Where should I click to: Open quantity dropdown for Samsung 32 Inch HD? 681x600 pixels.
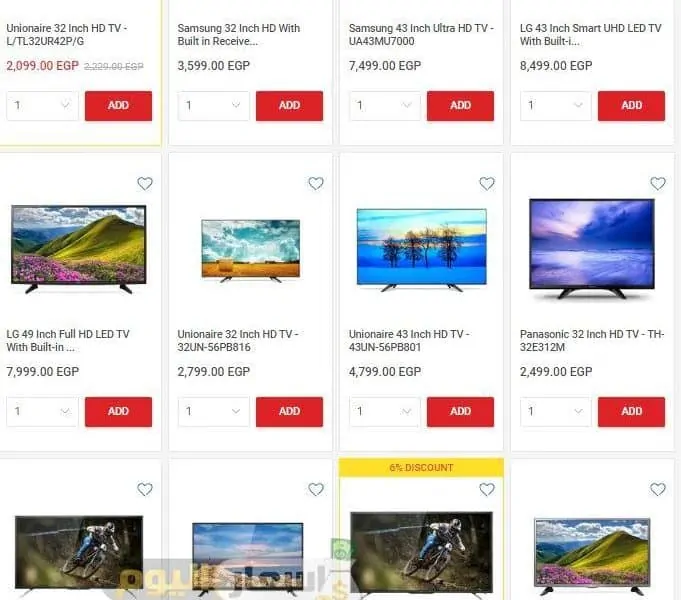pos(213,106)
